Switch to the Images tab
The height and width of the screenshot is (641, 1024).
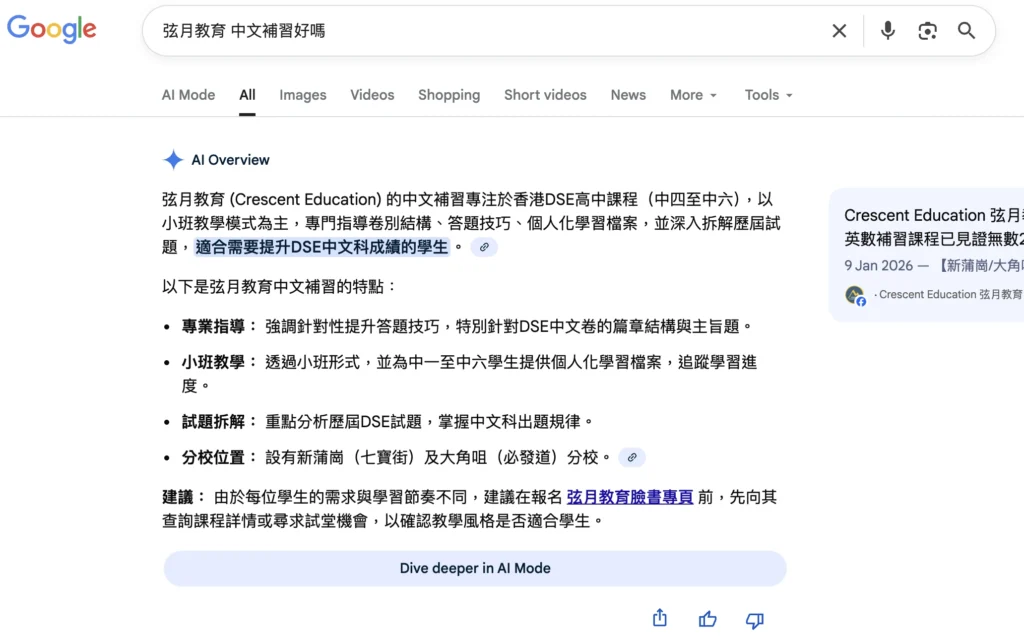(302, 95)
